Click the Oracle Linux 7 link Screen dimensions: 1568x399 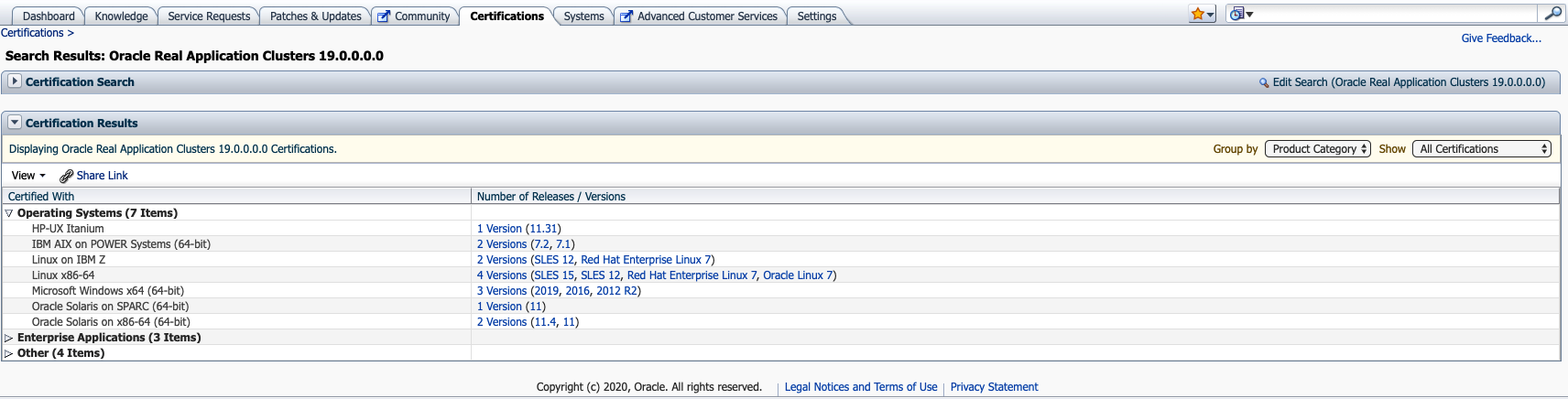(x=798, y=275)
